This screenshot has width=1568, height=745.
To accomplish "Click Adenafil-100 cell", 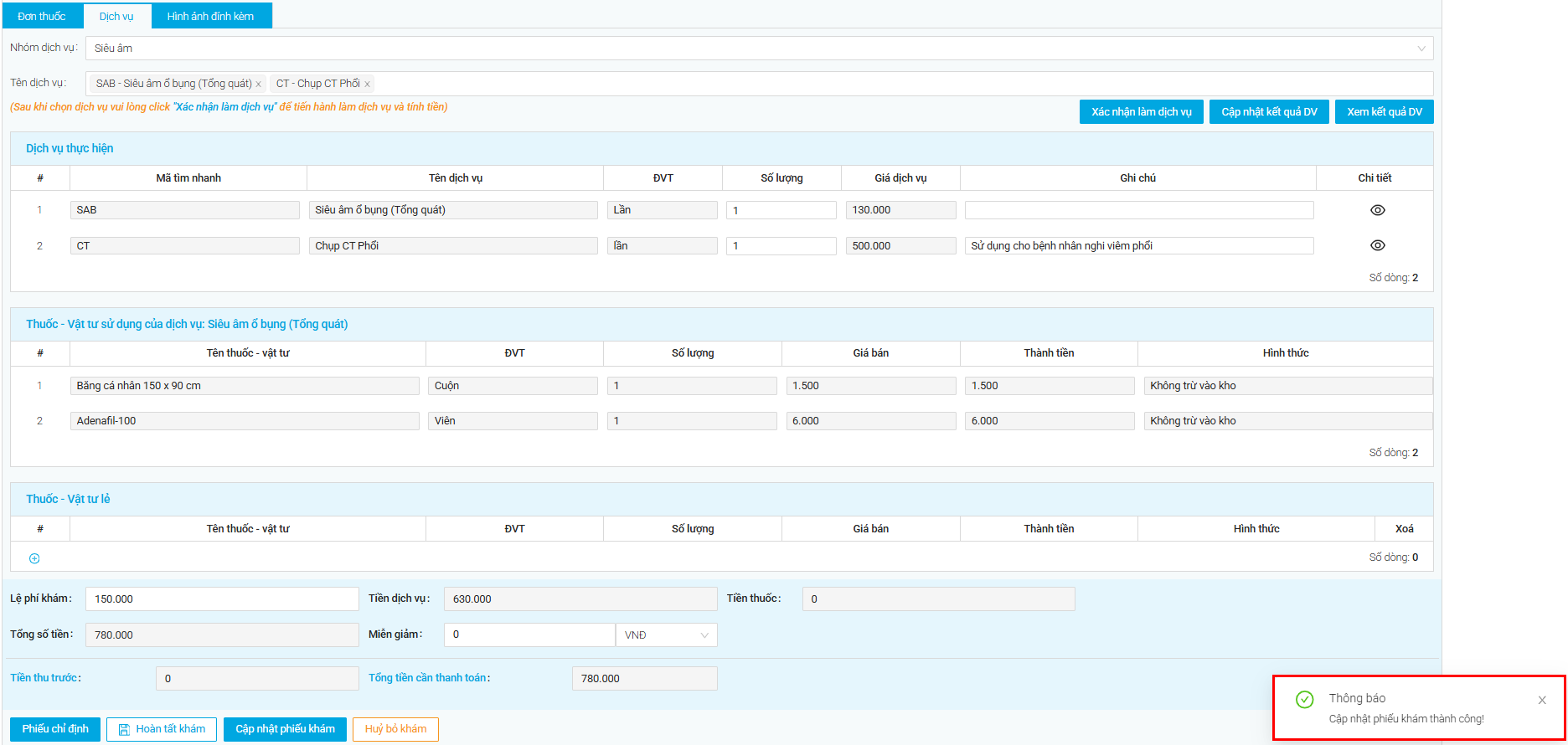I will pyautogui.click(x=245, y=421).
